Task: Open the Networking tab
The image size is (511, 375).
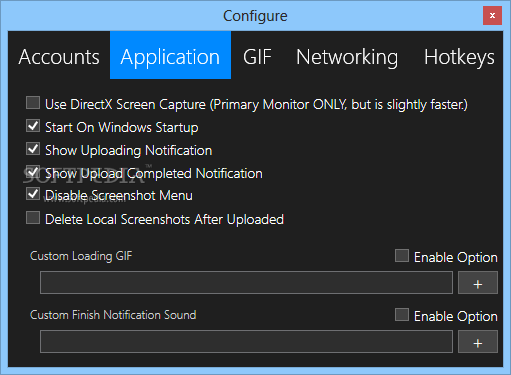Action: click(x=347, y=57)
